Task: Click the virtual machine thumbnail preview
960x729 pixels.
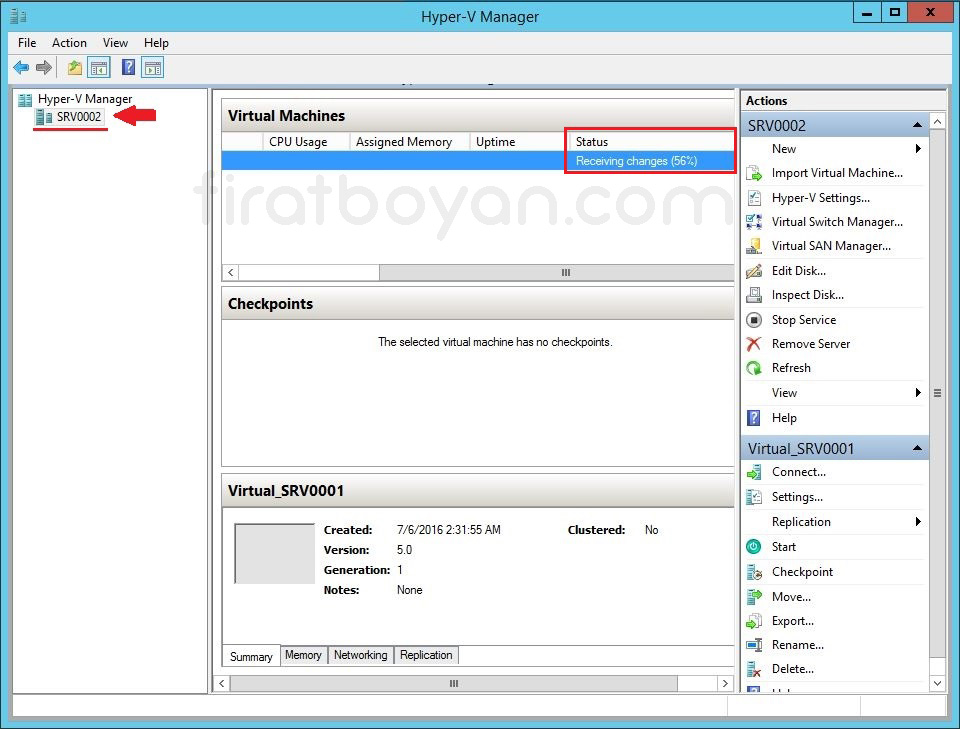Action: [x=274, y=553]
